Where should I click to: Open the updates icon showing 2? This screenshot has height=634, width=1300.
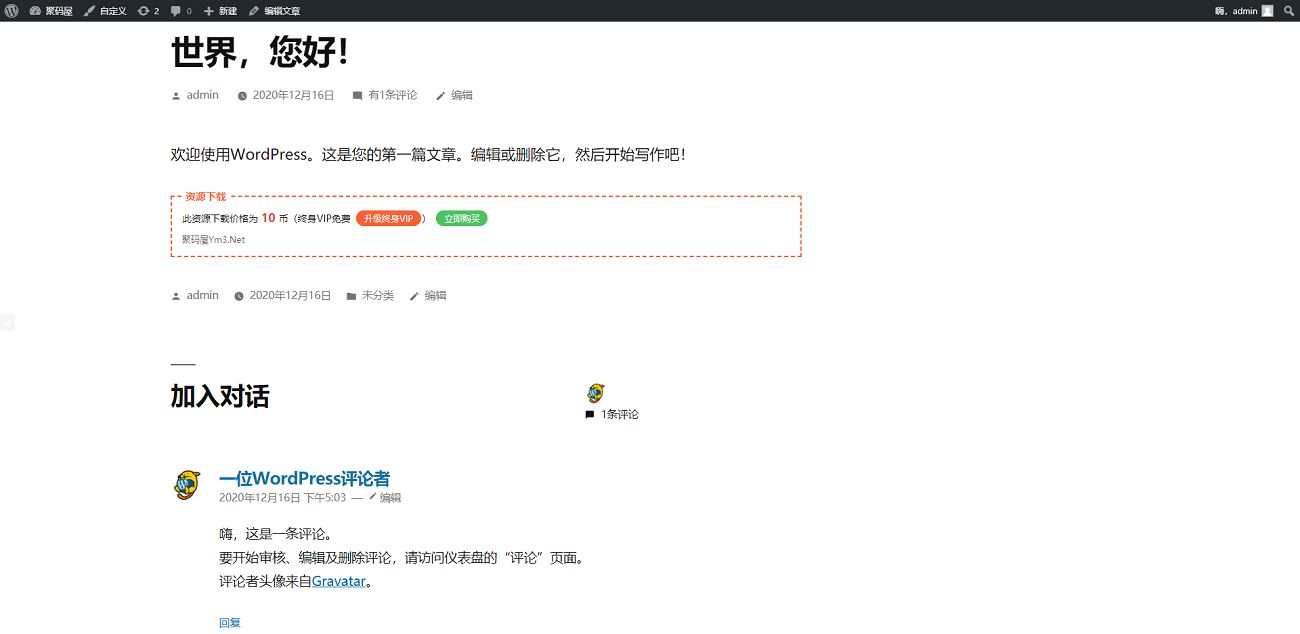(149, 11)
